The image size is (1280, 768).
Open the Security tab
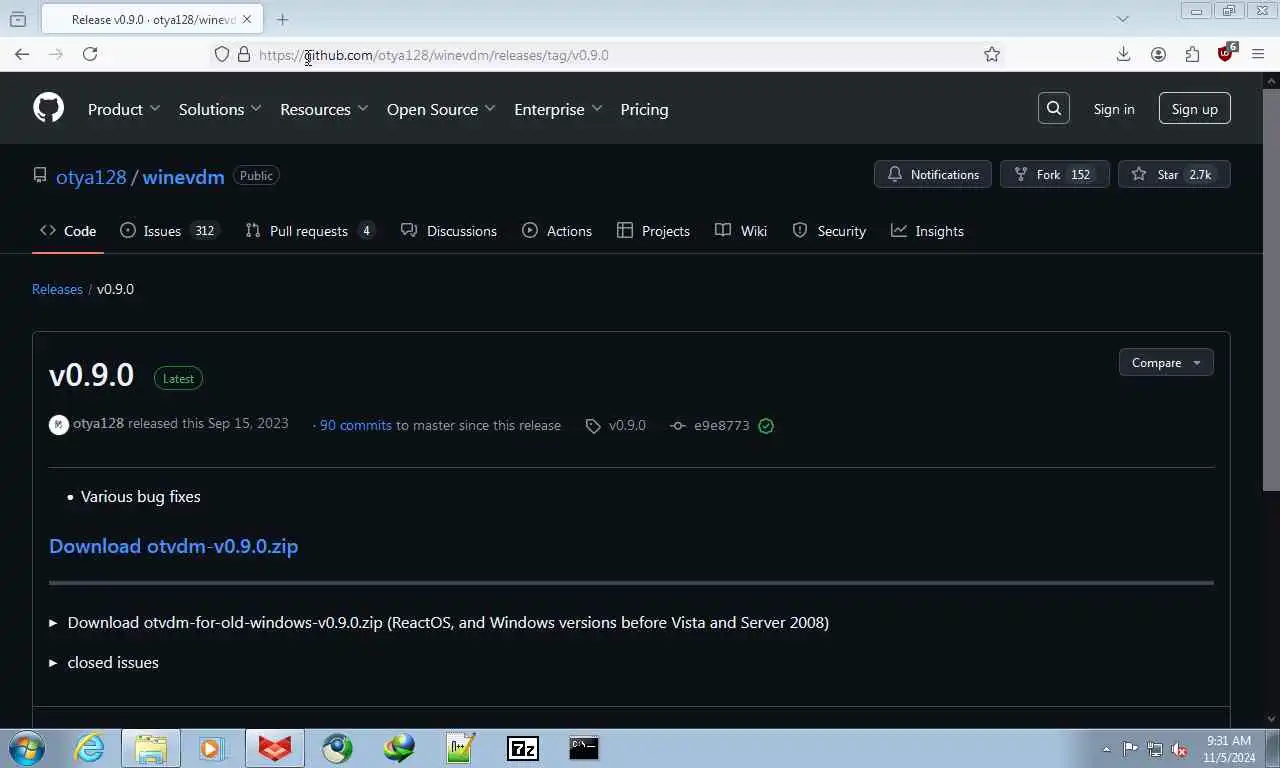pos(829,231)
